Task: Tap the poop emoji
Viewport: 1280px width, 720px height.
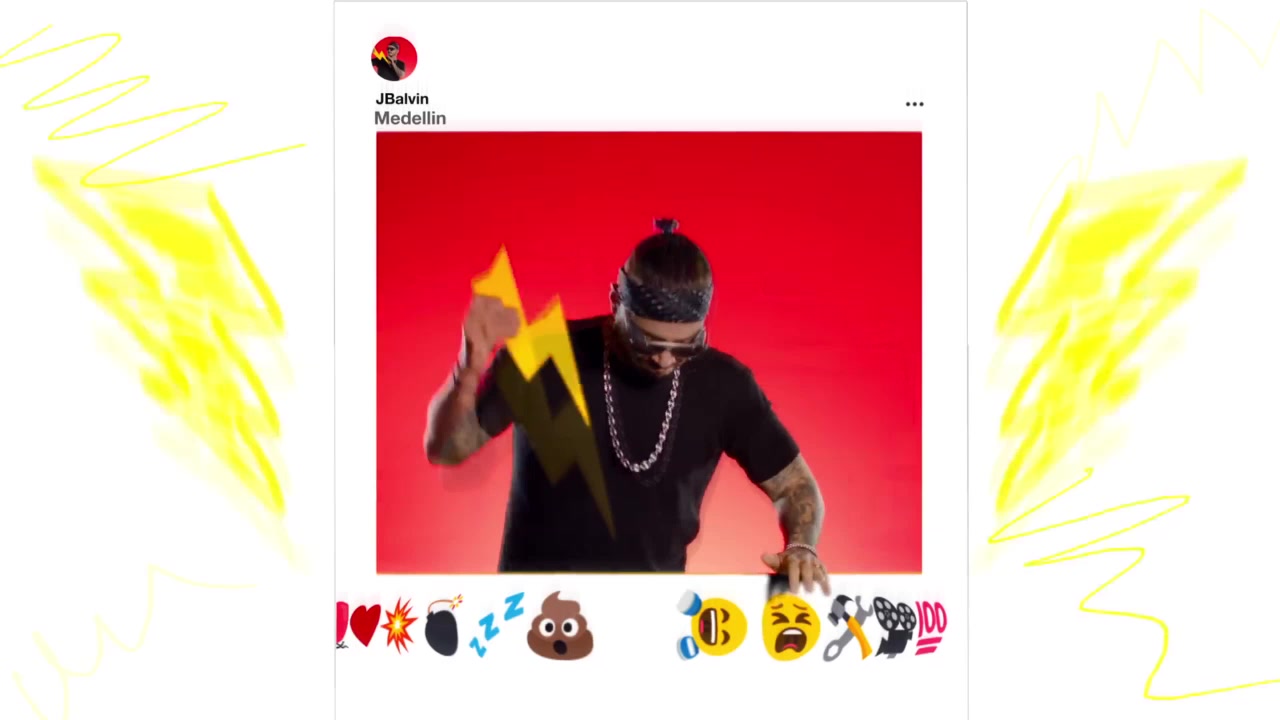Action: point(560,626)
